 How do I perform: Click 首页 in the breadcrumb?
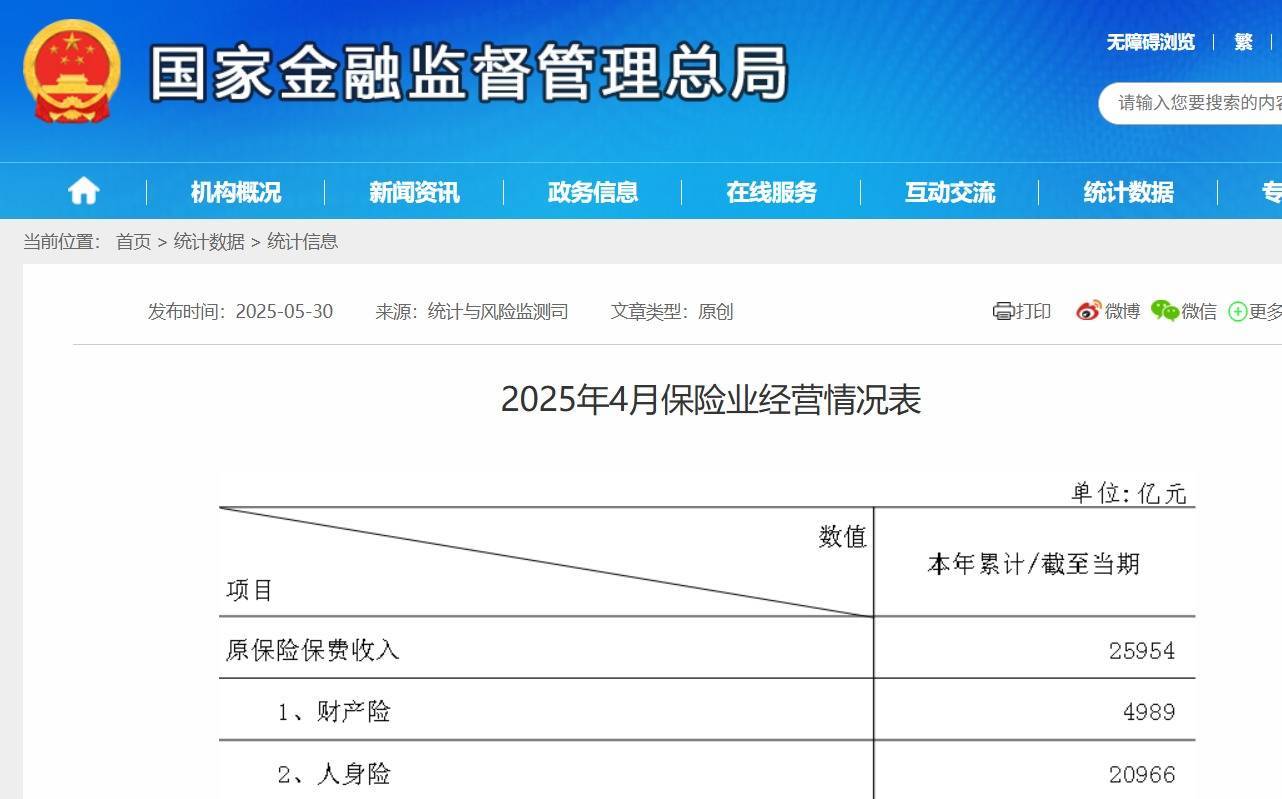pyautogui.click(x=133, y=242)
